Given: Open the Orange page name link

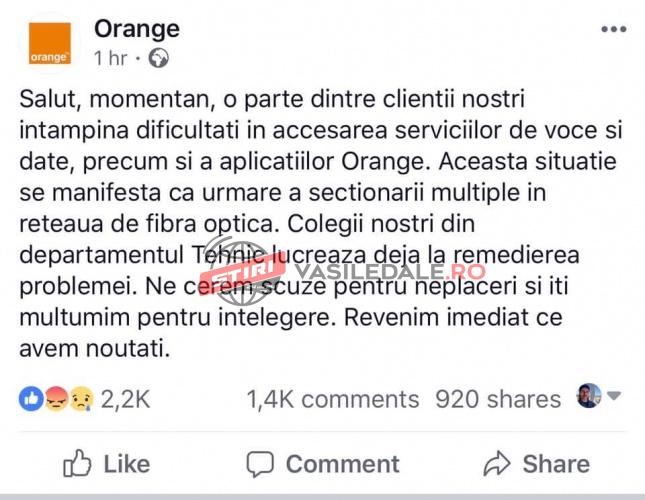Looking at the screenshot, I should [137, 28].
